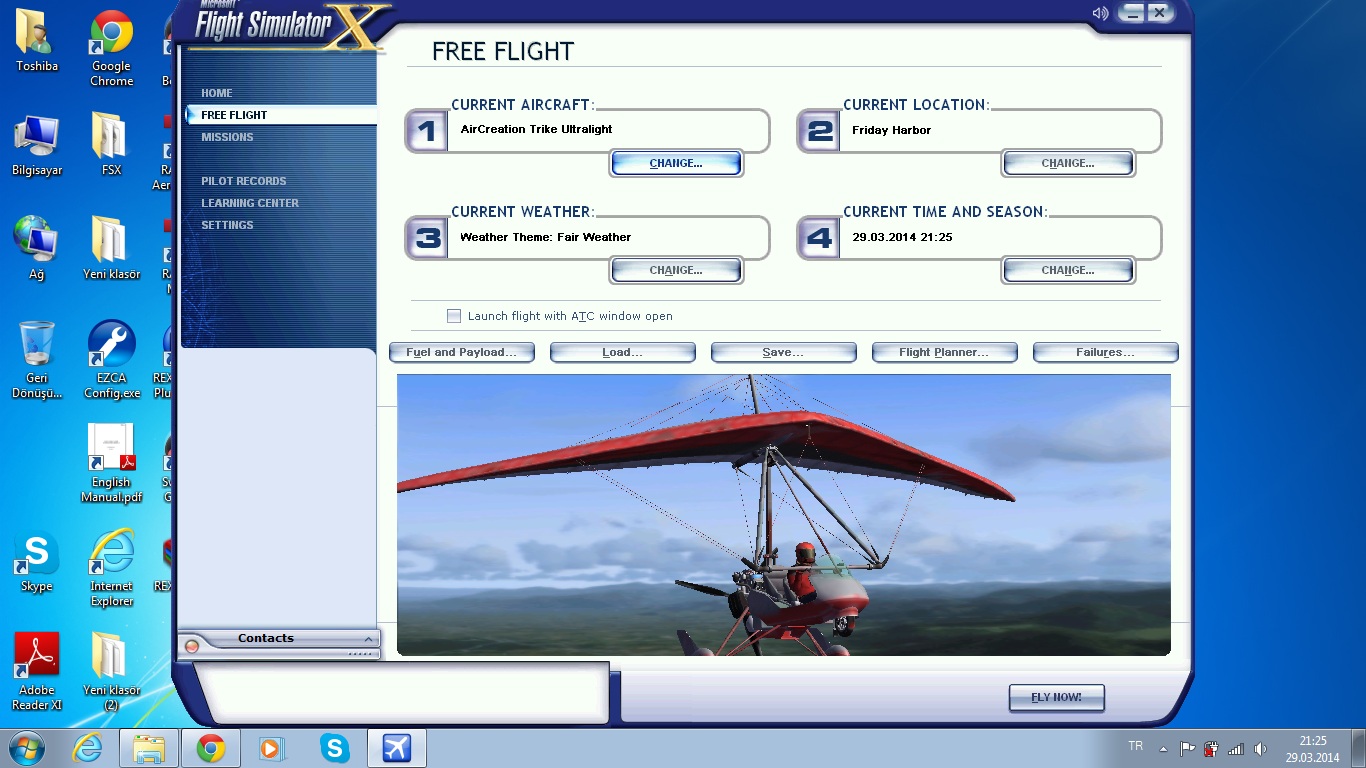Click Skype in the taskbar
Image resolution: width=1366 pixels, height=768 pixels.
pyautogui.click(x=334, y=748)
